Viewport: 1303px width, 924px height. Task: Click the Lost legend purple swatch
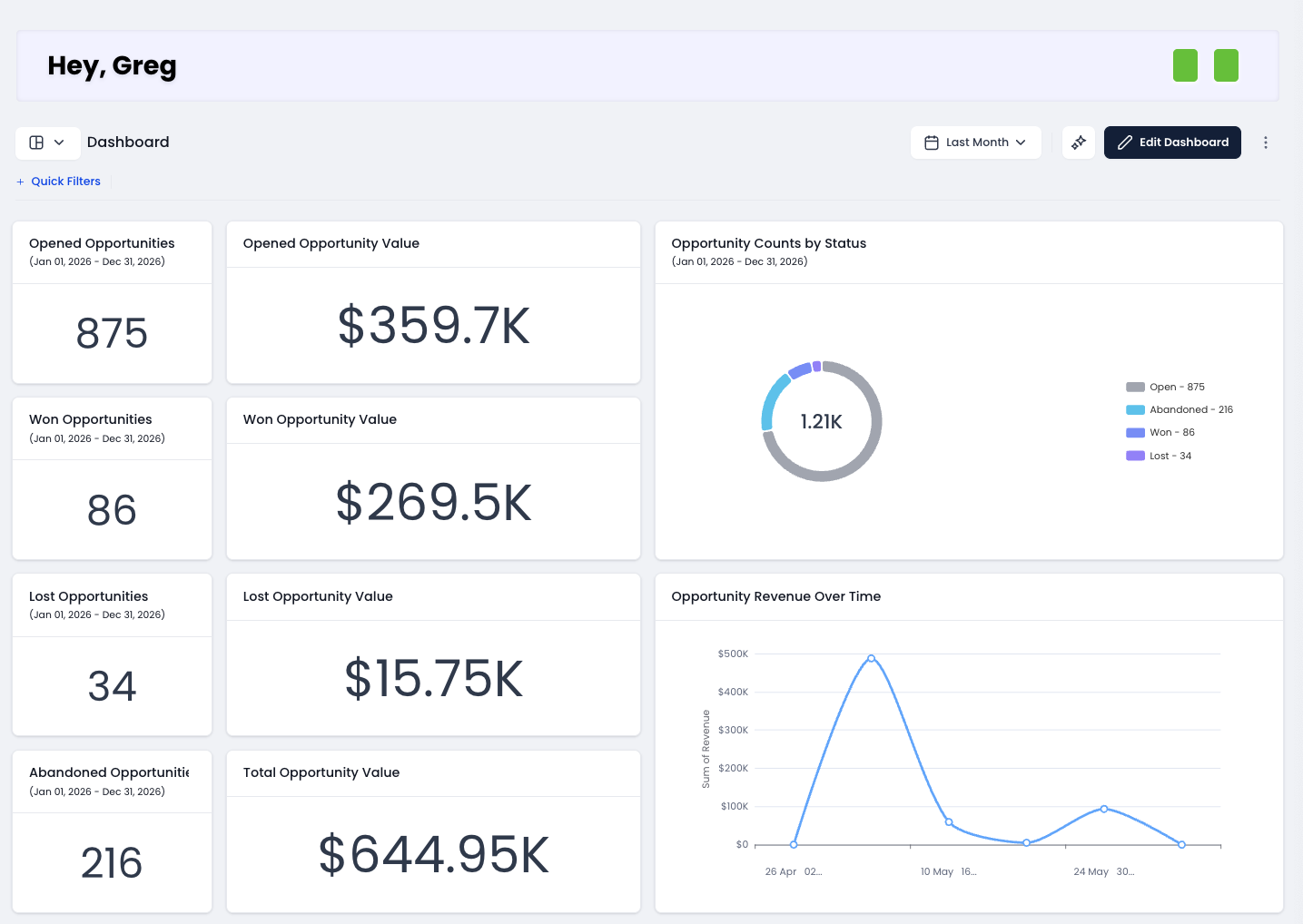pos(1135,456)
